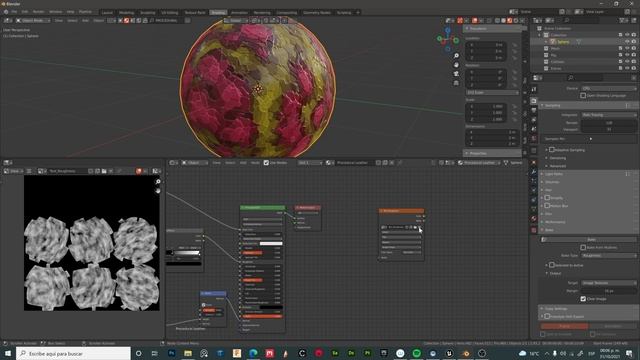Open the Integrator dropdown
The image size is (640, 360).
pos(609,115)
